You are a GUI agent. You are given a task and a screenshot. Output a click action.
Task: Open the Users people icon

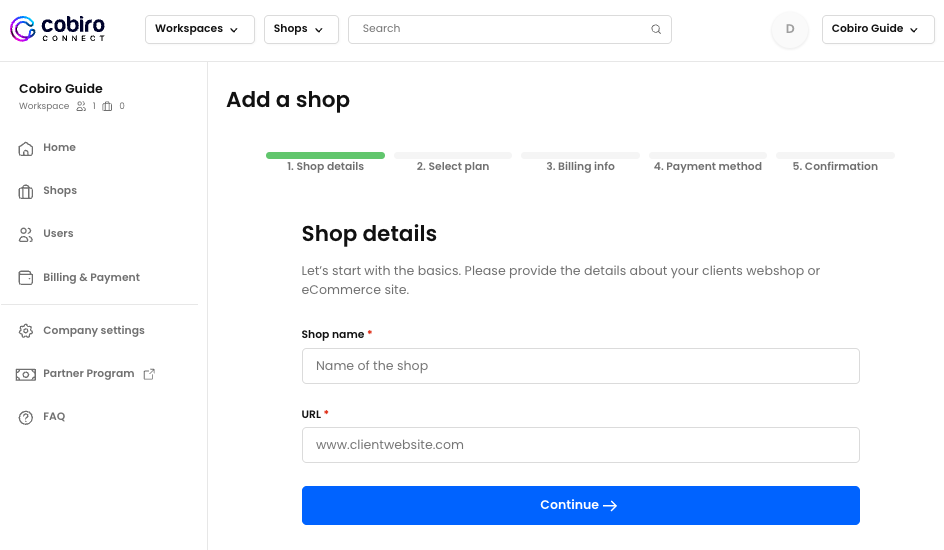coord(25,234)
